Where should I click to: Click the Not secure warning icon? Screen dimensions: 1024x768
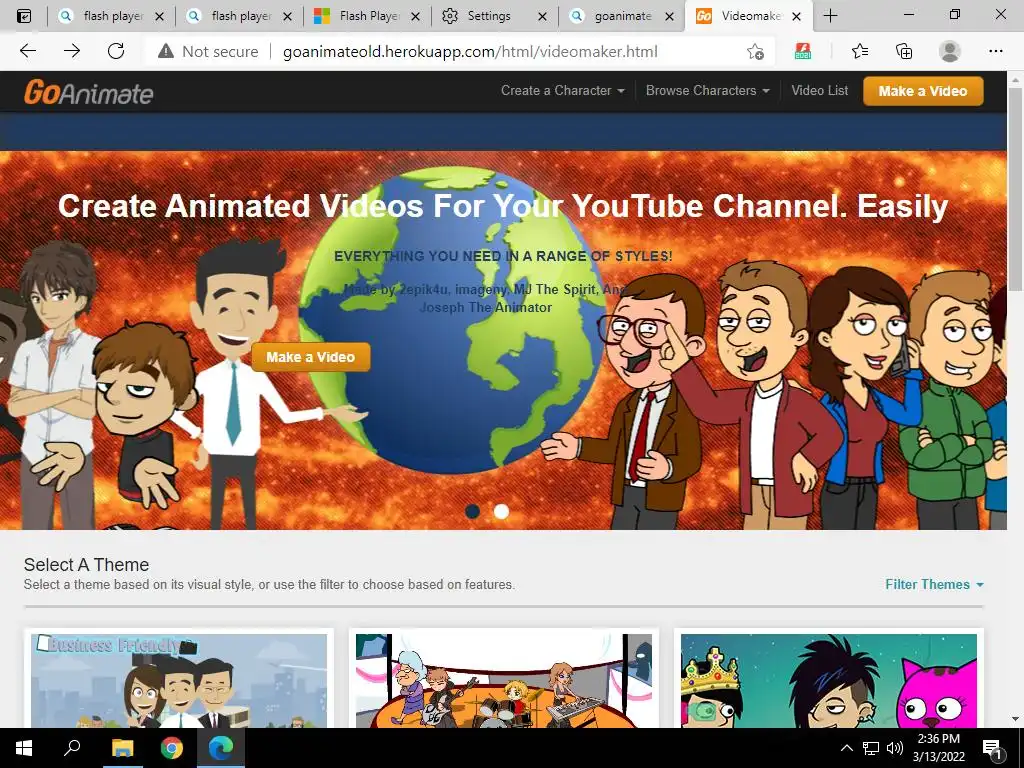click(166, 51)
